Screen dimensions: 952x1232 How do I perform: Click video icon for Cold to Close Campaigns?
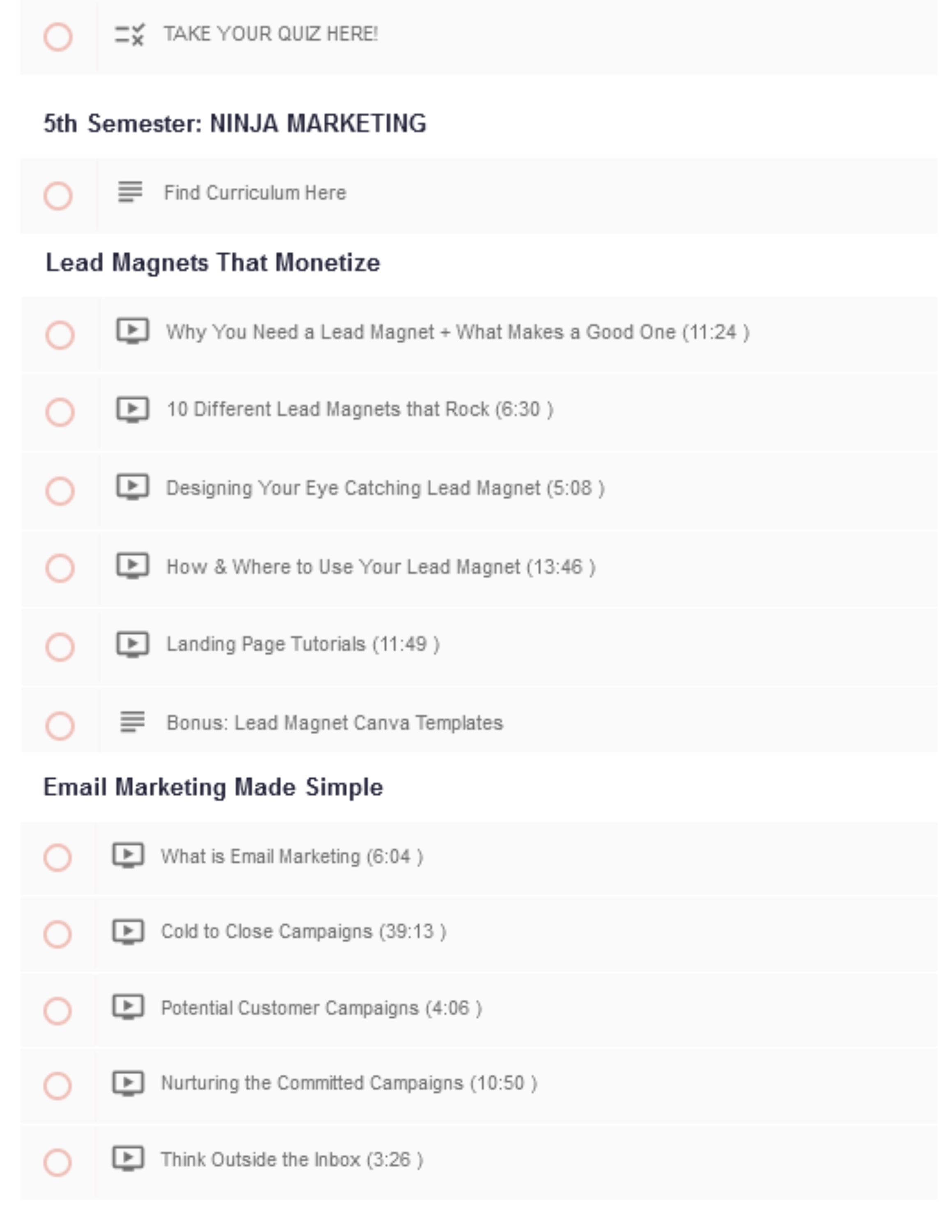[x=128, y=931]
